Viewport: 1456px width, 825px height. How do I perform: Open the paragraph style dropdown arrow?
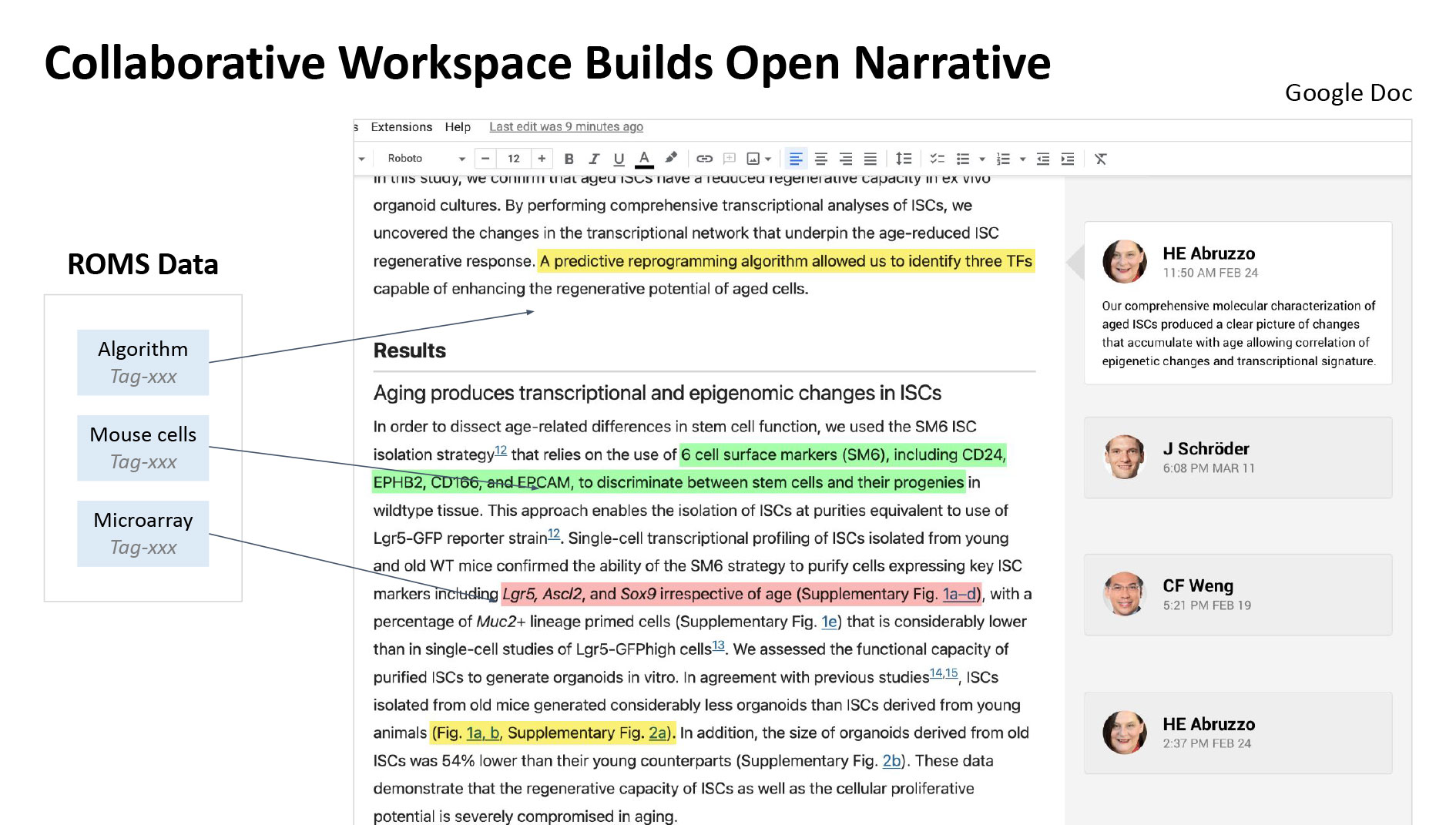(x=361, y=159)
